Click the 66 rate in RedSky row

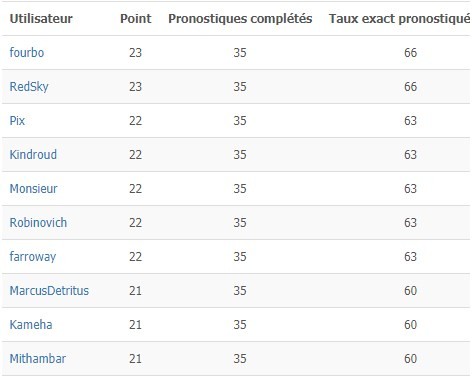[410, 87]
